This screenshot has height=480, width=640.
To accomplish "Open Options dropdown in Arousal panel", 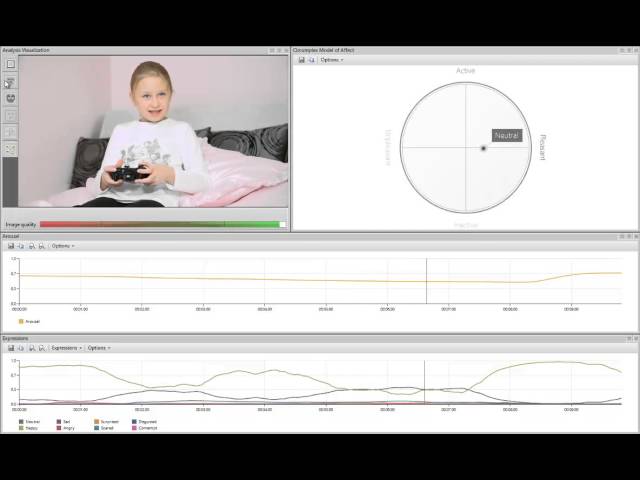I will click(x=62, y=246).
